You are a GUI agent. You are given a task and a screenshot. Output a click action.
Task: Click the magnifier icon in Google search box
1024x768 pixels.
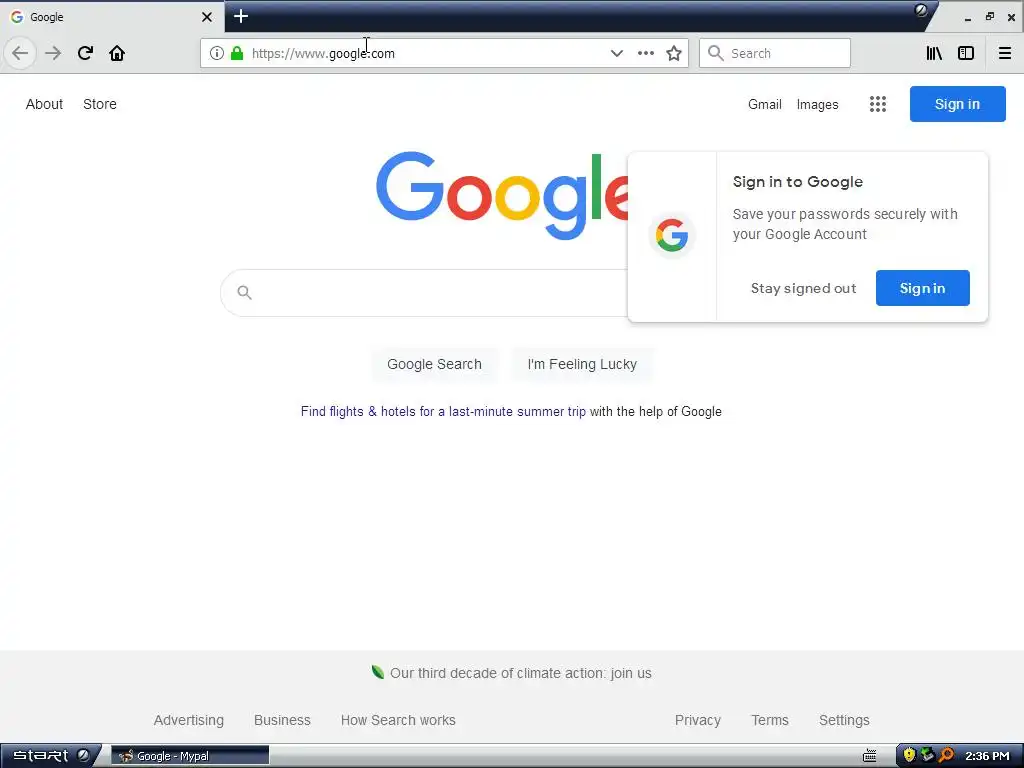click(x=244, y=293)
